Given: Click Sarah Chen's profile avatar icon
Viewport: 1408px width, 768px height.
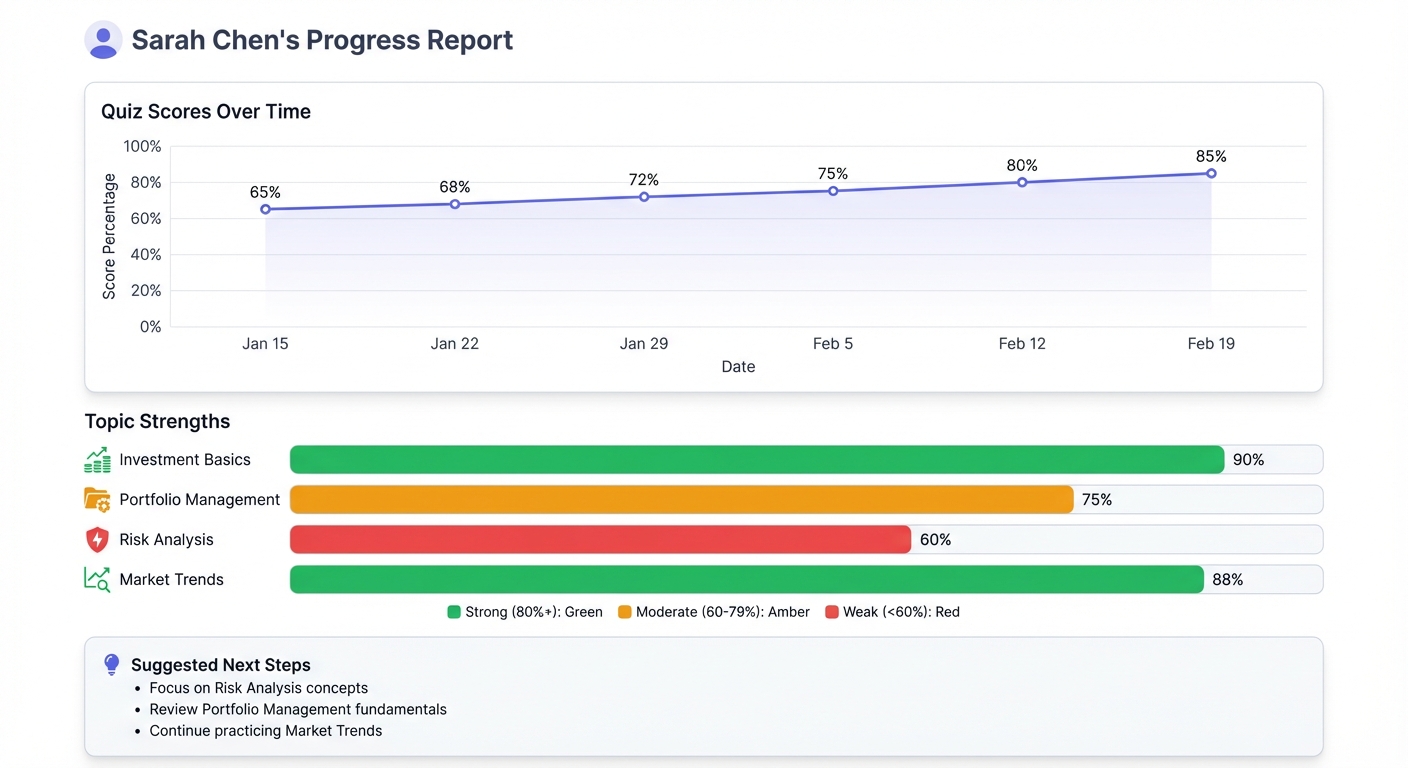Looking at the screenshot, I should coord(103,41).
